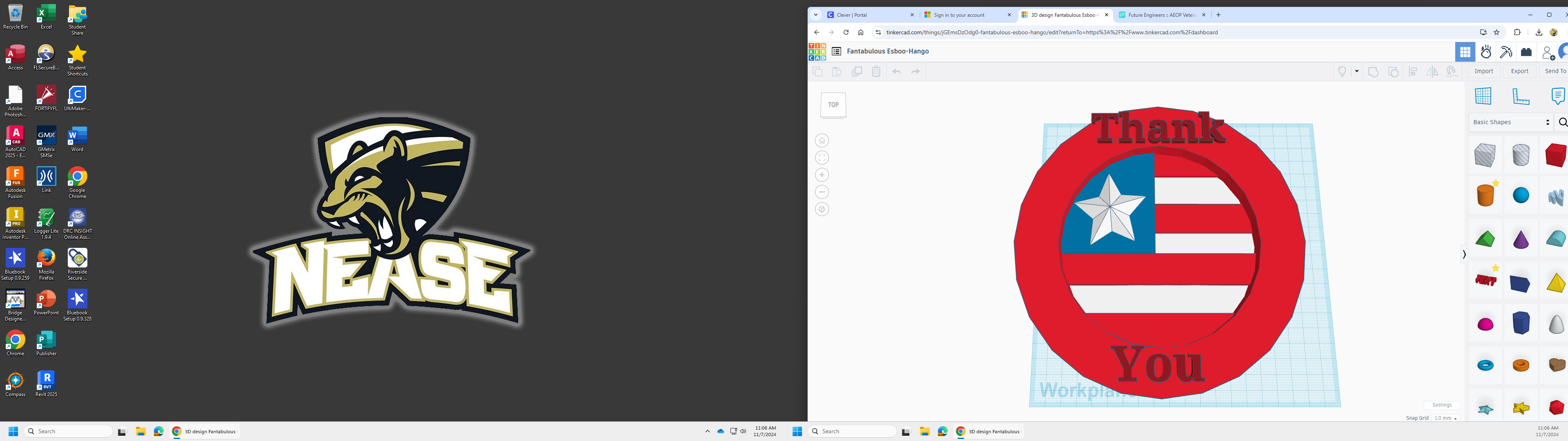This screenshot has height=441, width=1568.
Task: Pick the pink Half Sphere shape
Action: pos(1485,324)
